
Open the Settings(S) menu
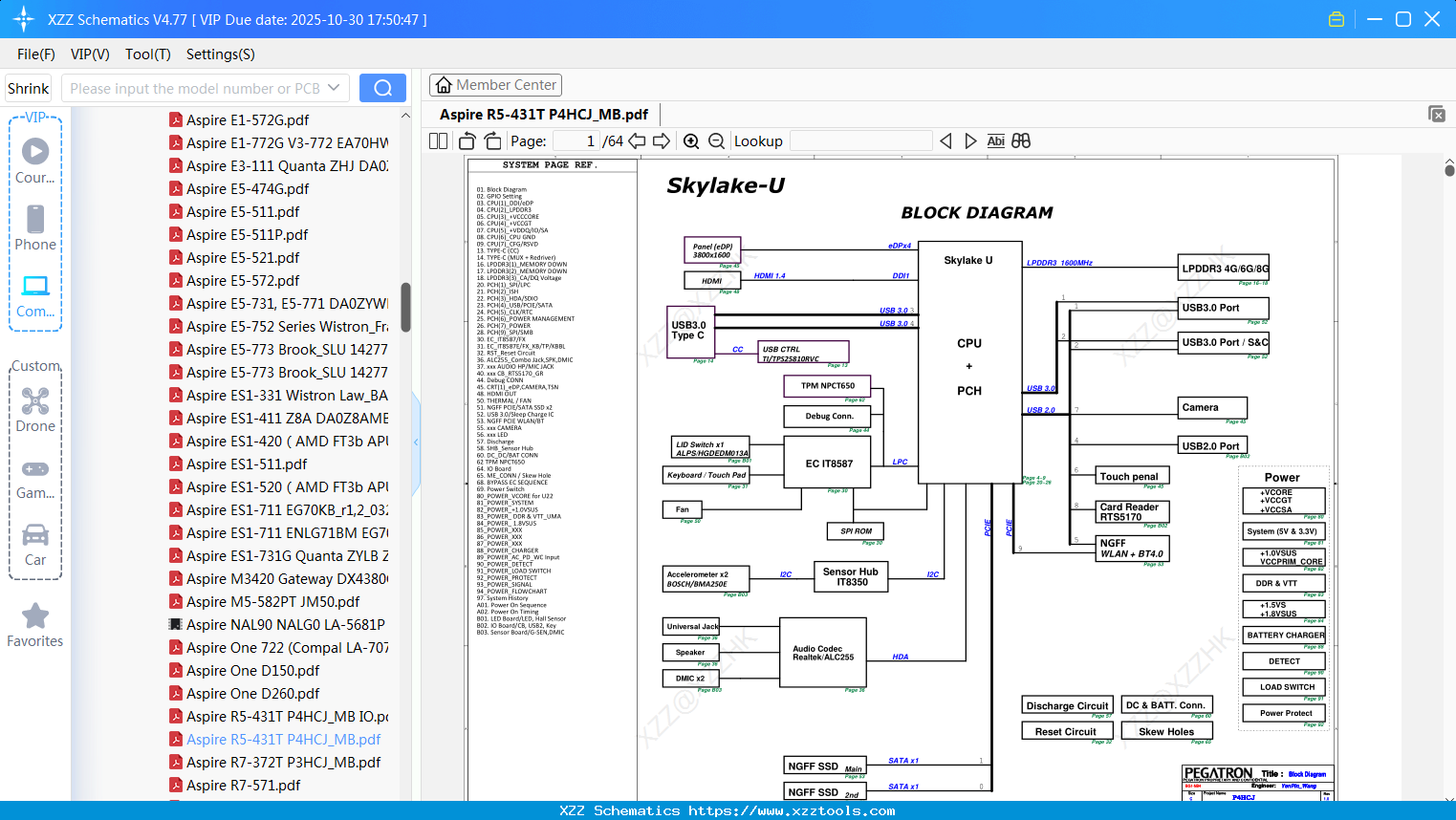(x=220, y=54)
